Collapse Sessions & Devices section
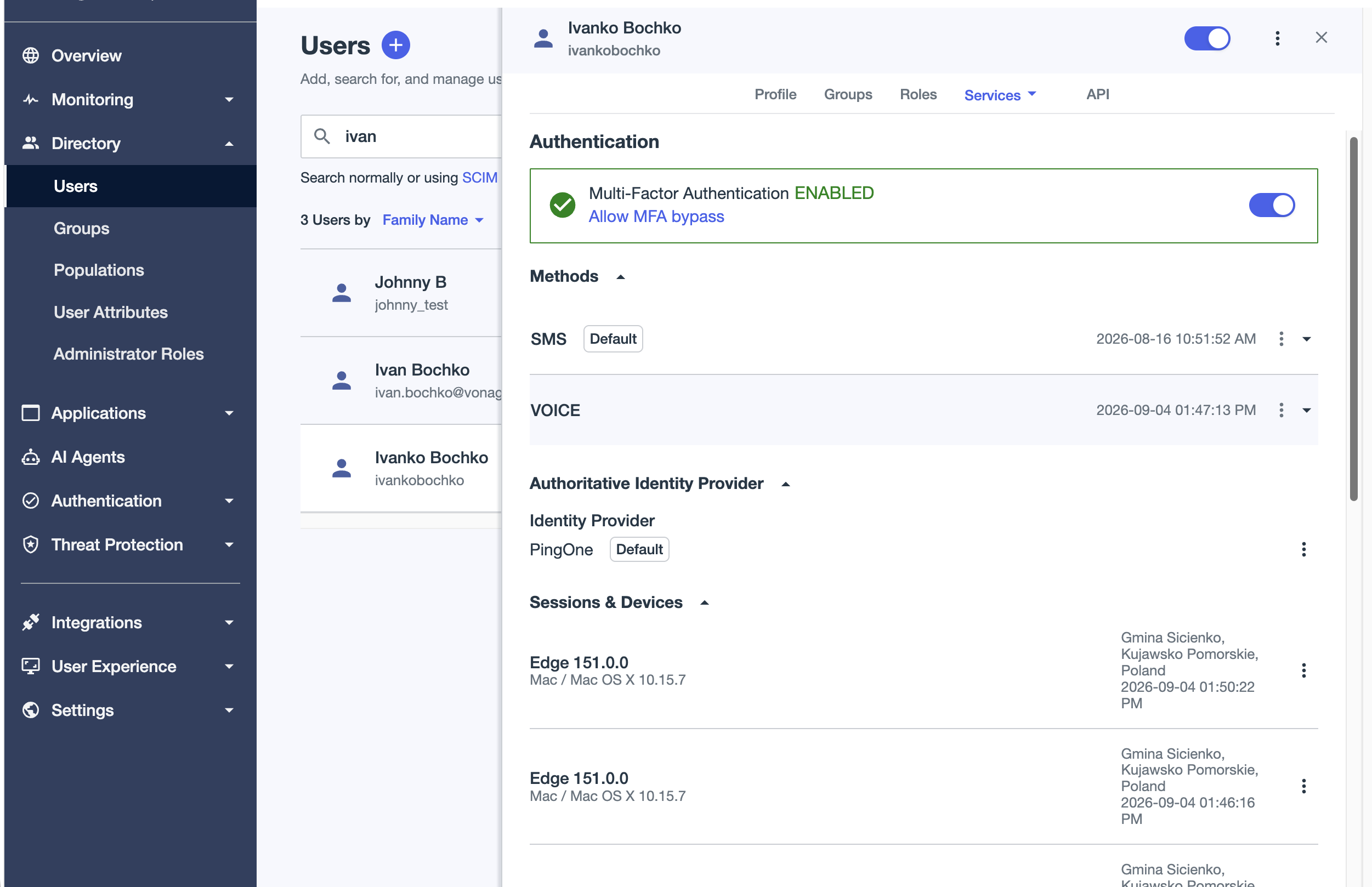 [704, 603]
